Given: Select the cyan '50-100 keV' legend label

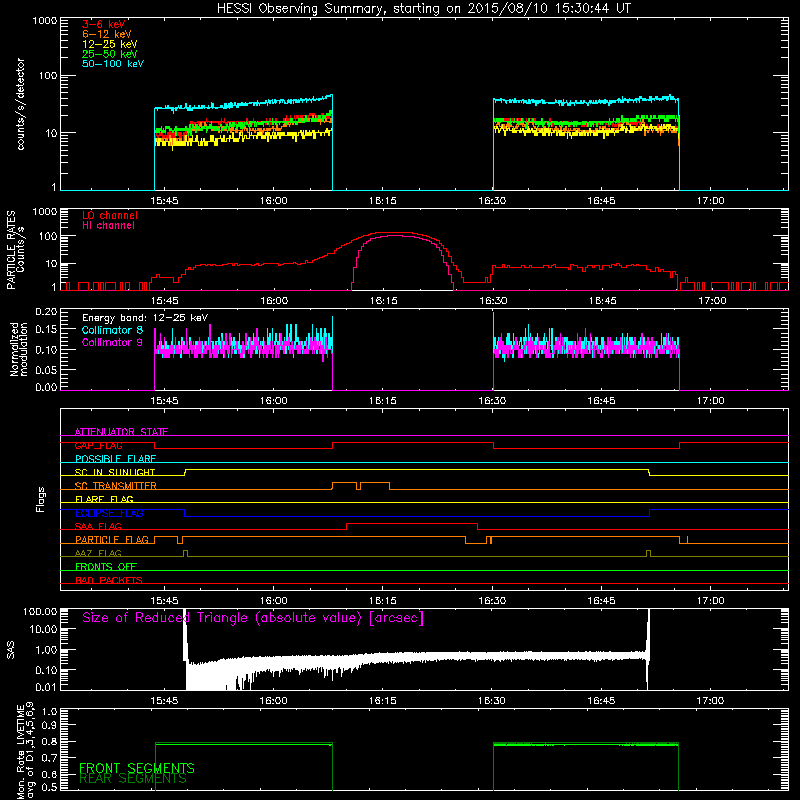Looking at the screenshot, I should click(x=113, y=64).
